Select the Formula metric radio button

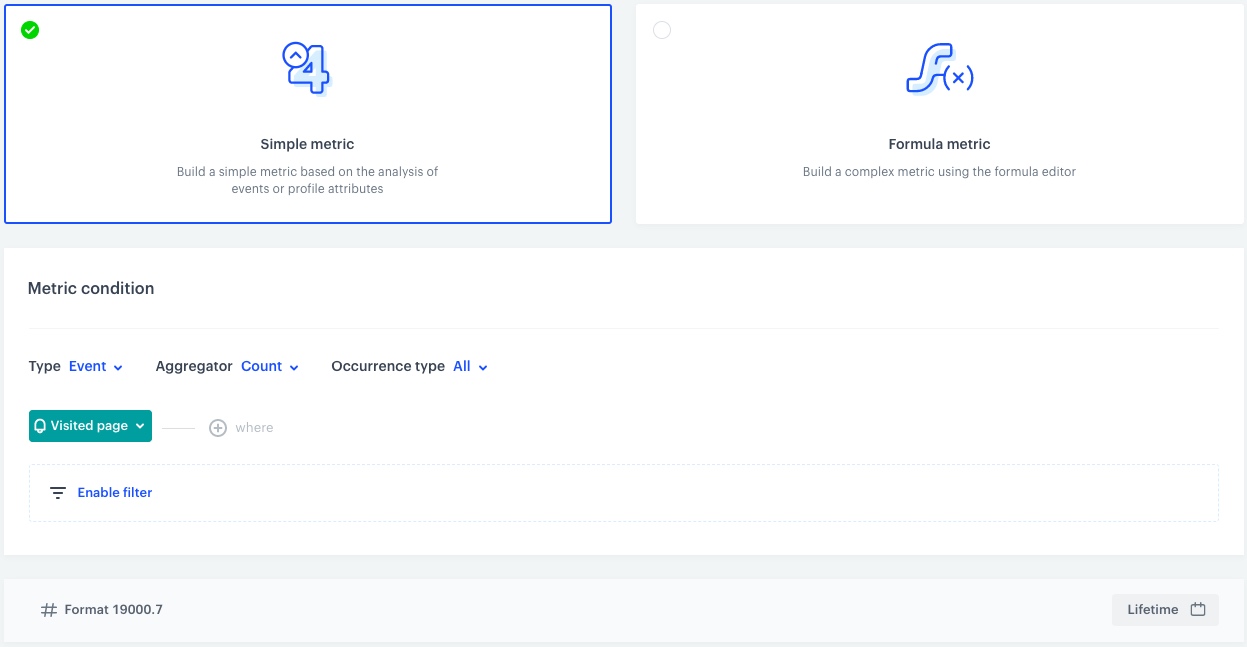[x=662, y=30]
